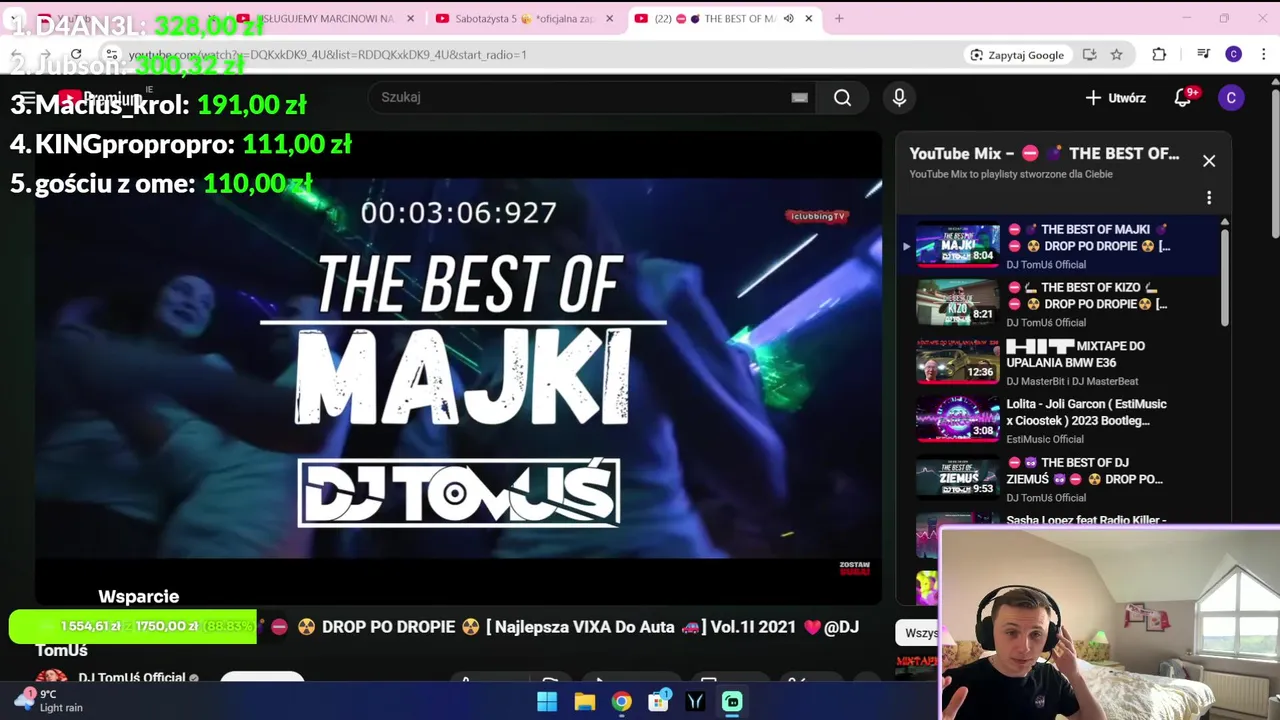The image size is (1280, 720).
Task: Open 'THE BEST OF KIZO' playlist video title
Action: 1088,296
